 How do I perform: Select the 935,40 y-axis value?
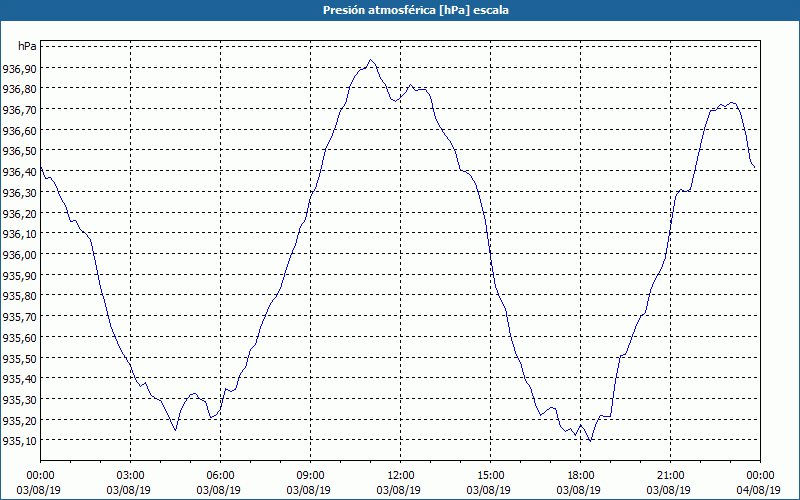19,379
